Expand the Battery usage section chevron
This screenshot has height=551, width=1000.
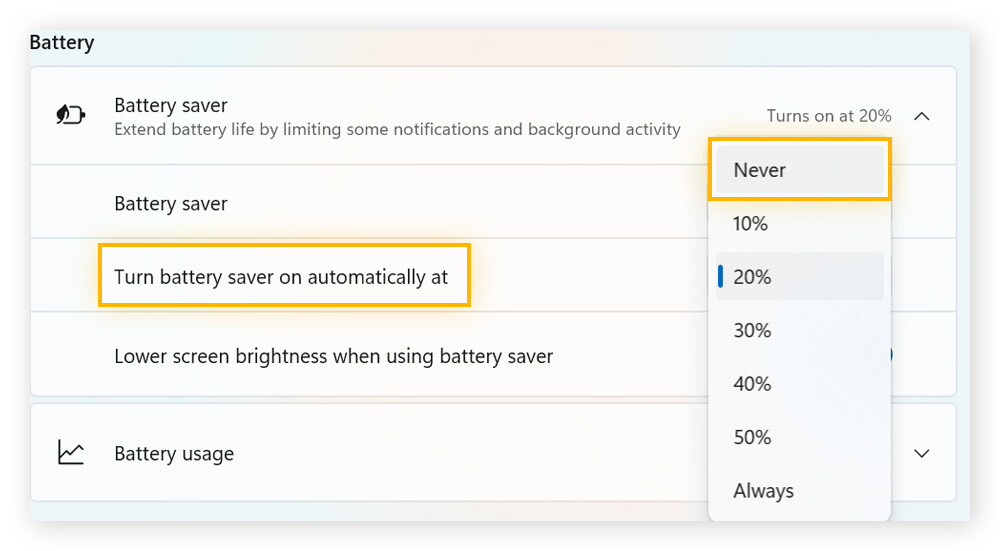tap(922, 453)
